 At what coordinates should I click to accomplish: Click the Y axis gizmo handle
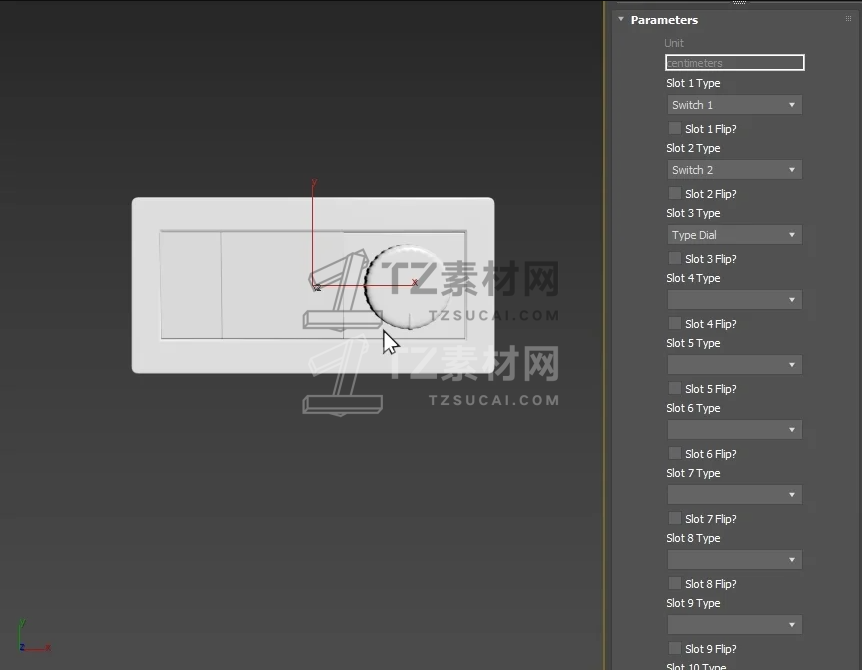314,186
